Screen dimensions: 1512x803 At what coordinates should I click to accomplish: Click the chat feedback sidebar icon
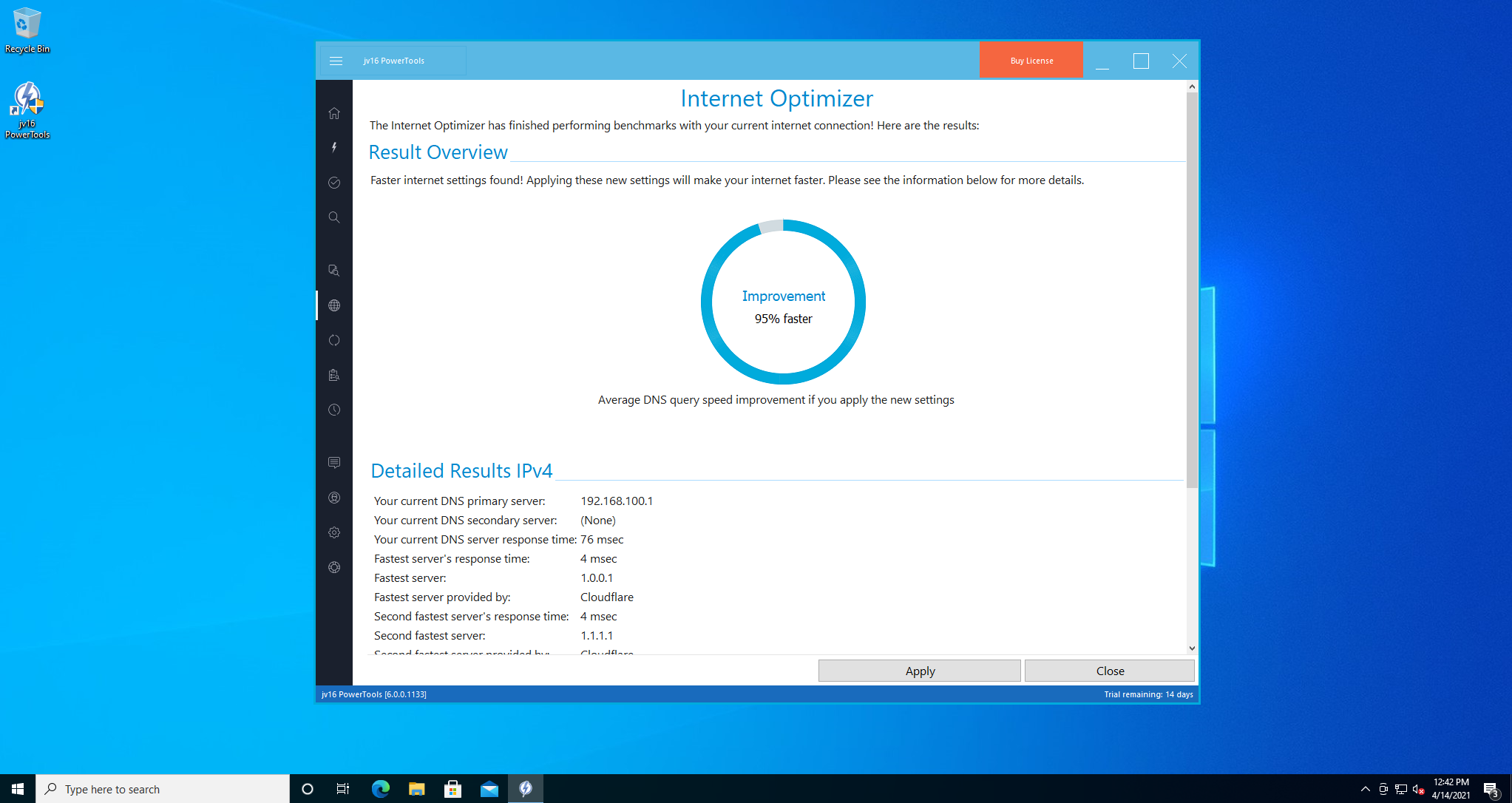pos(334,462)
